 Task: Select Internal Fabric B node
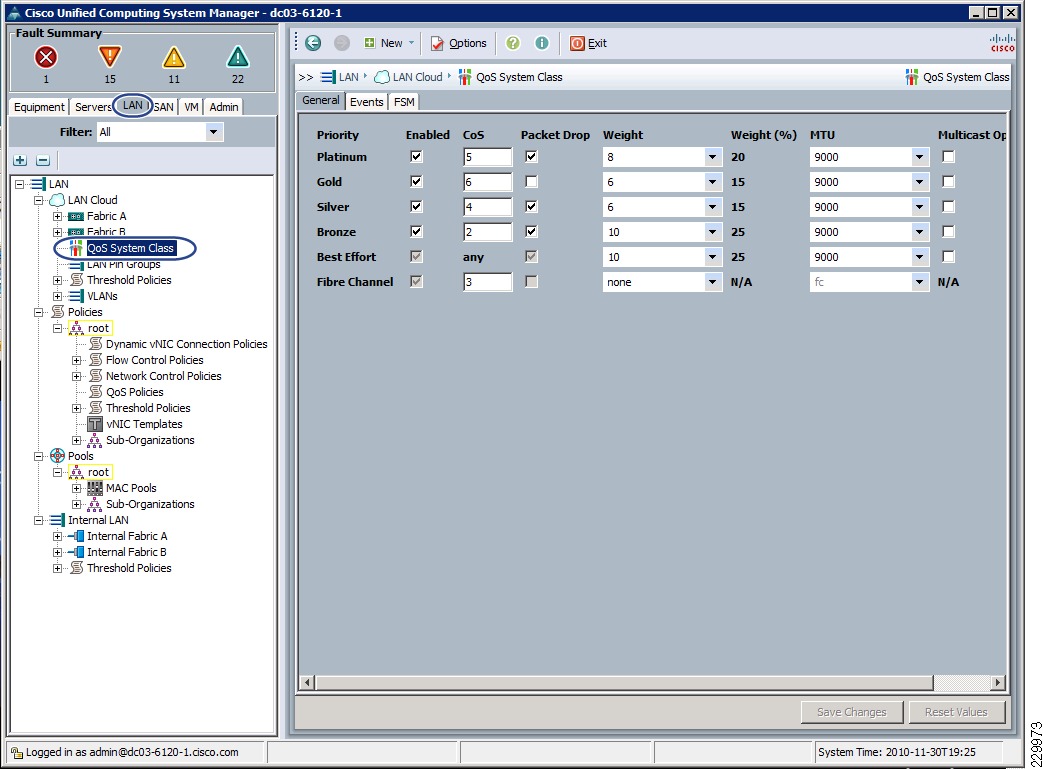[x=126, y=551]
